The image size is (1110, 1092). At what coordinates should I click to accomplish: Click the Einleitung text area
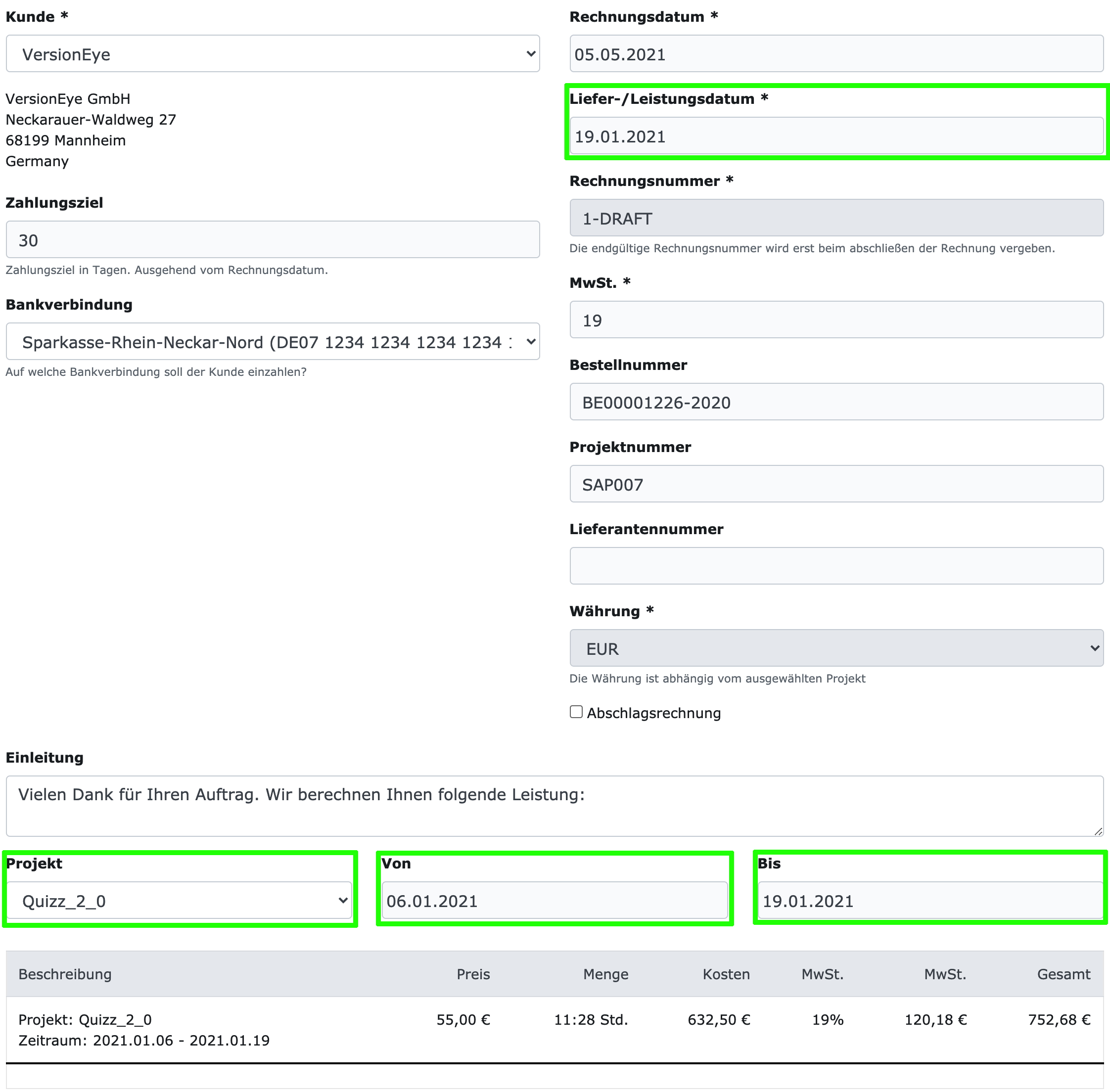(x=554, y=806)
